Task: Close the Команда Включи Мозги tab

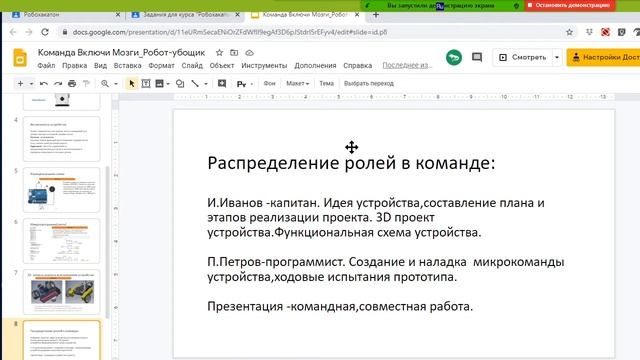Action: tap(357, 15)
